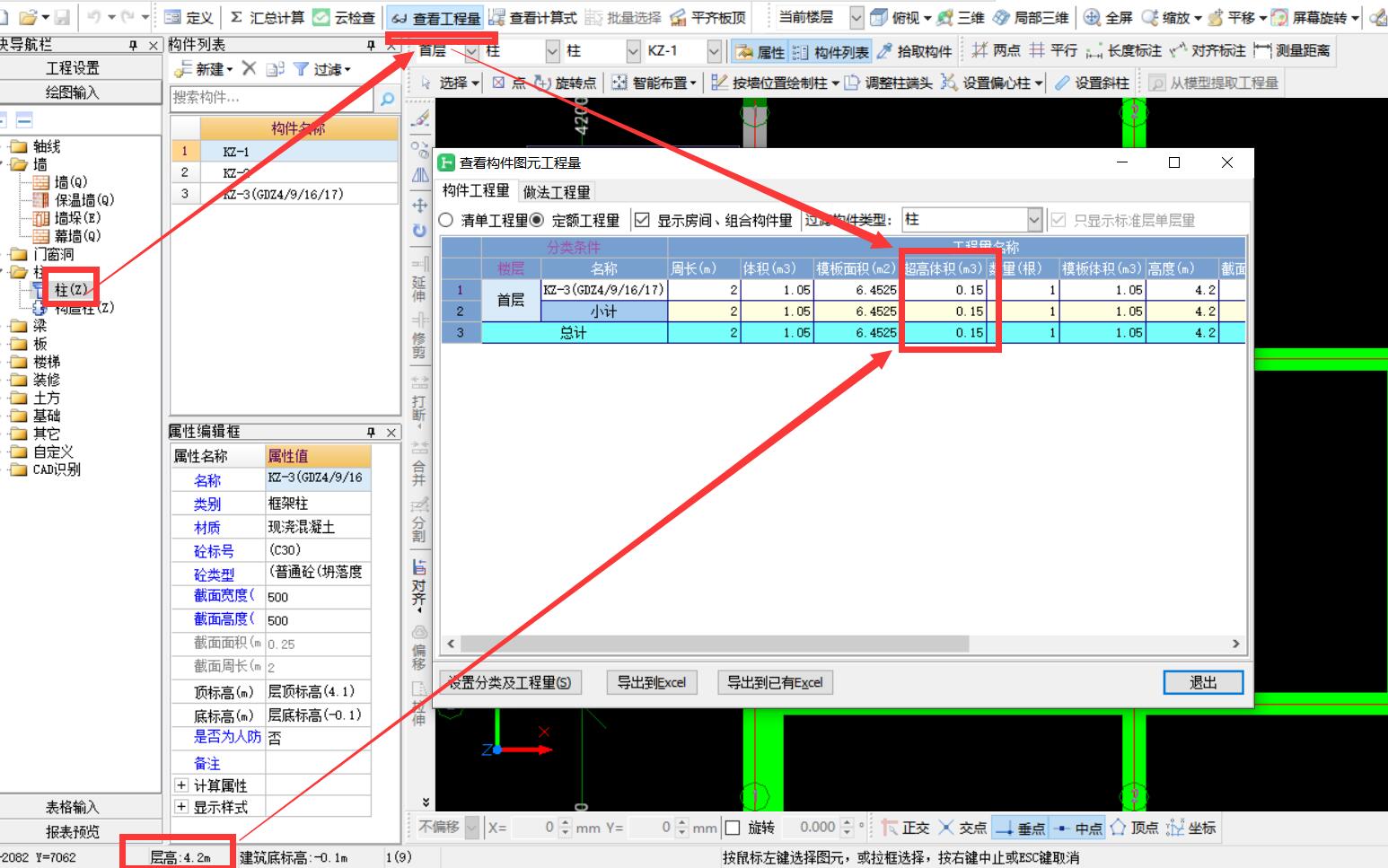The image size is (1388, 868).
Task: Expand 计算属性 in property editor
Action: (180, 785)
